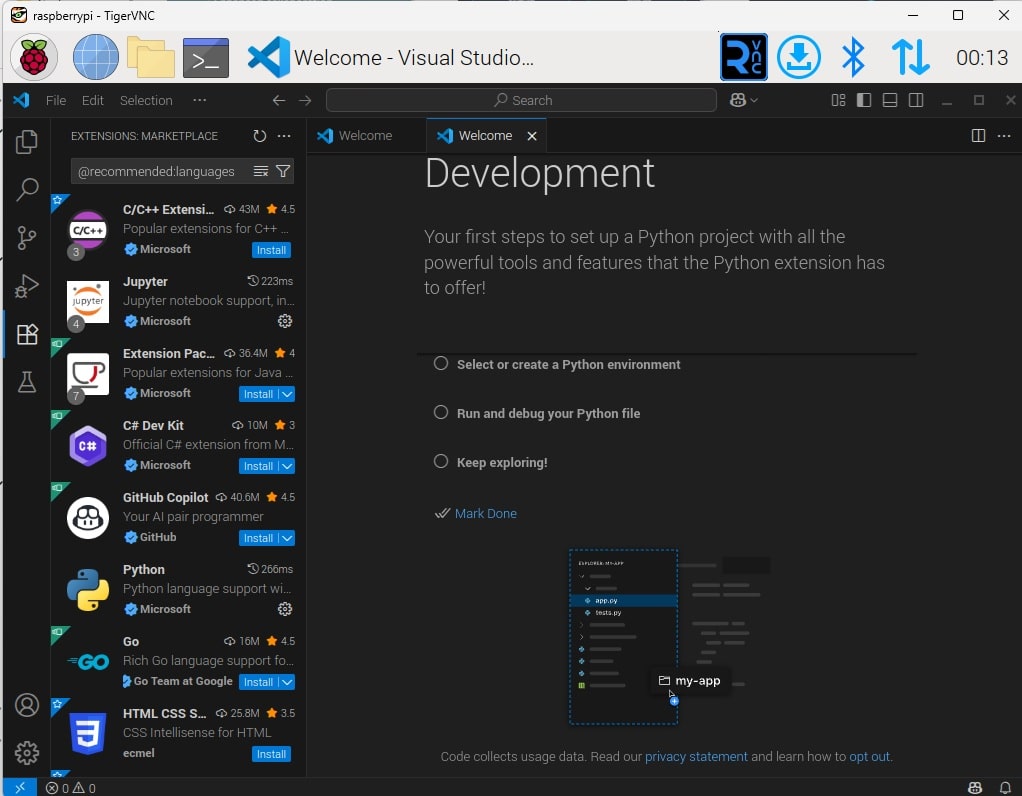Open the Manage gear in activity bar
The image size is (1022, 796).
27,753
